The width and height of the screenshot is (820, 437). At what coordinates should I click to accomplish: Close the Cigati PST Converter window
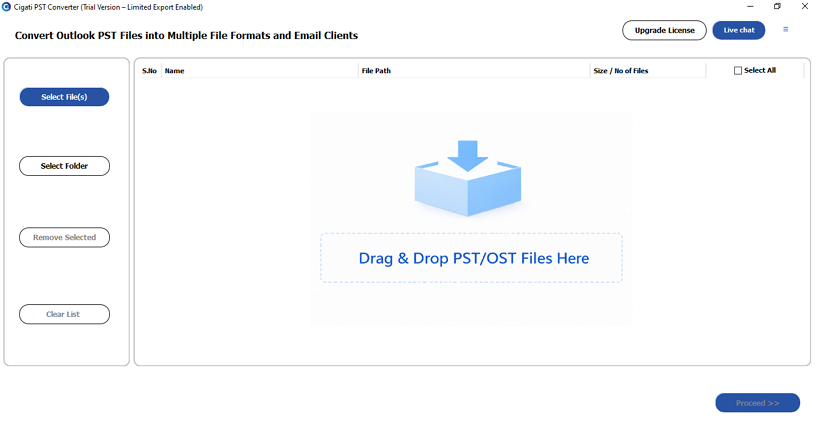pyautogui.click(x=804, y=6)
